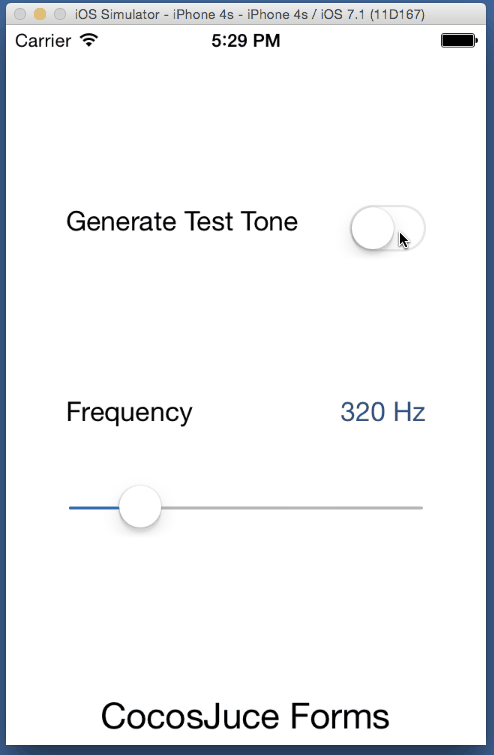Click the Frequency label

129,413
